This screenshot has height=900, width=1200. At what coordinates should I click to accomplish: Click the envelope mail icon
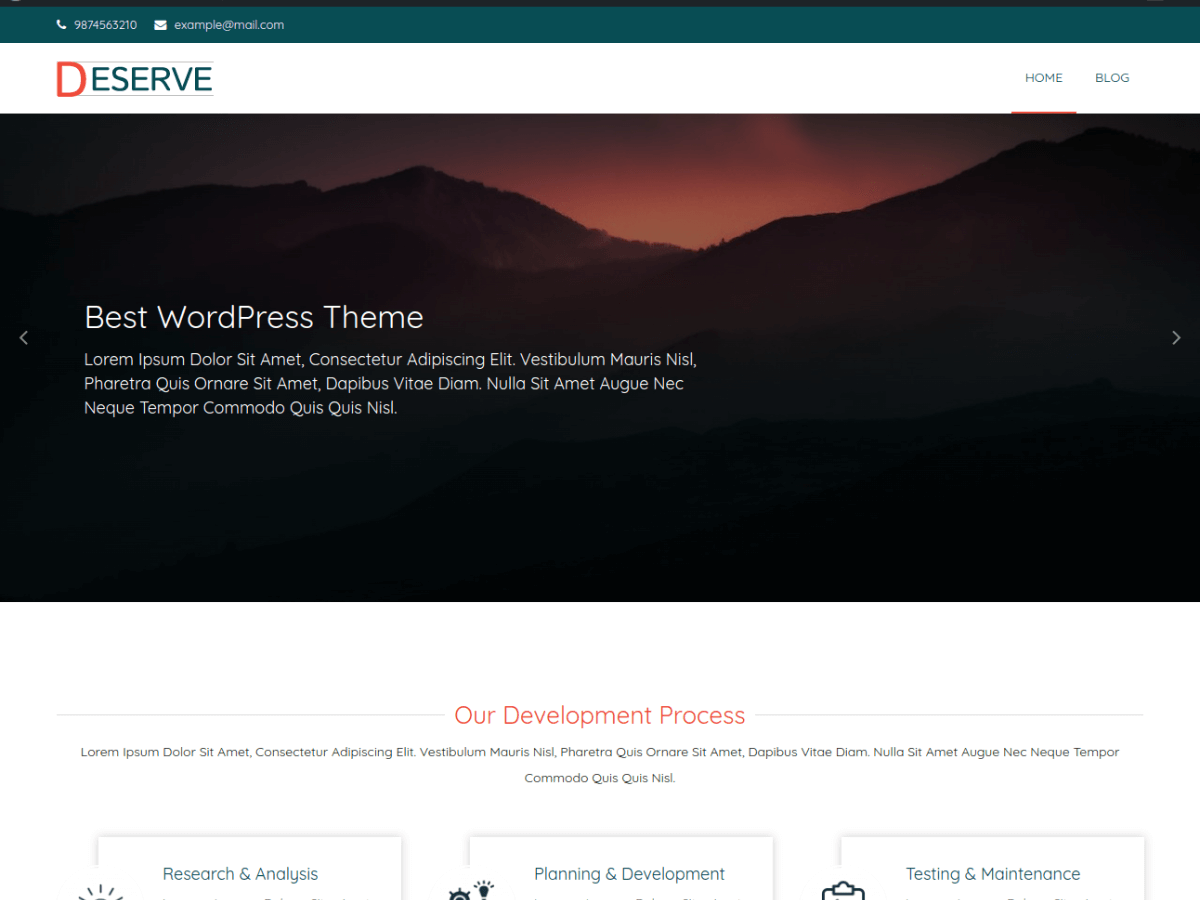[160, 25]
